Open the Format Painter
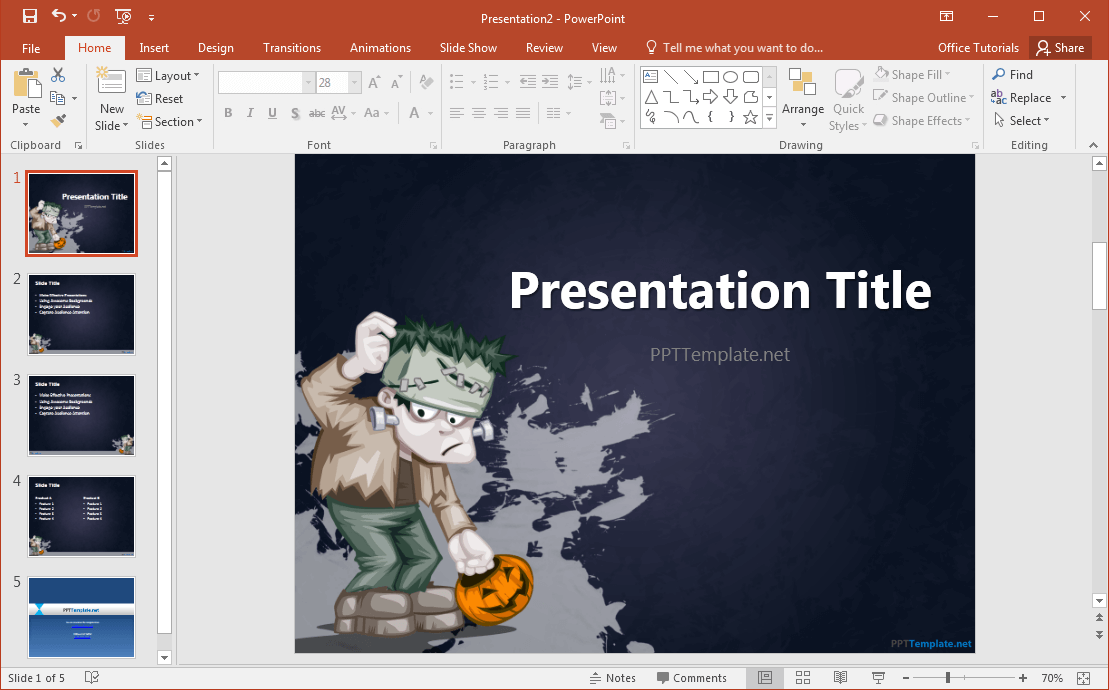This screenshot has height=690, width=1109. pos(58,121)
